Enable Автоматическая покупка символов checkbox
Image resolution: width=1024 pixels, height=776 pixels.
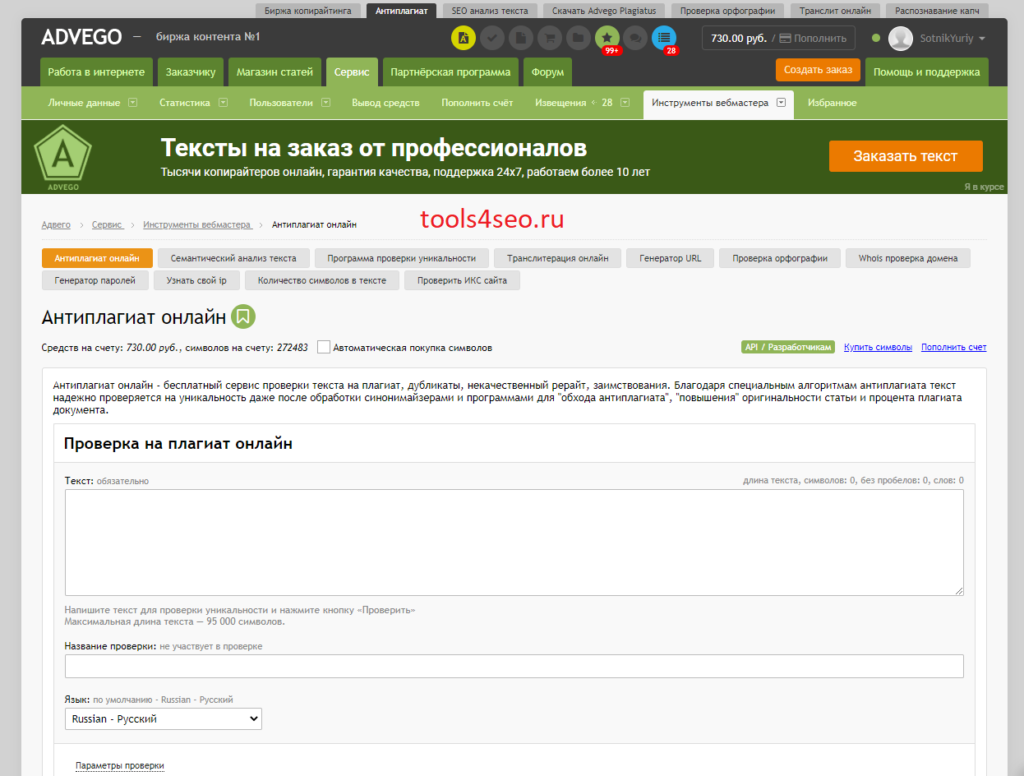(x=323, y=347)
